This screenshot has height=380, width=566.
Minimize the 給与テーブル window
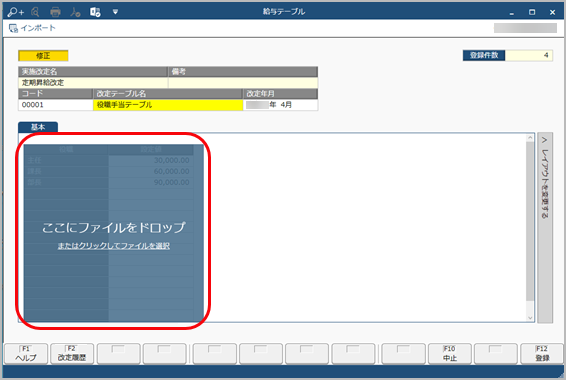pos(511,12)
